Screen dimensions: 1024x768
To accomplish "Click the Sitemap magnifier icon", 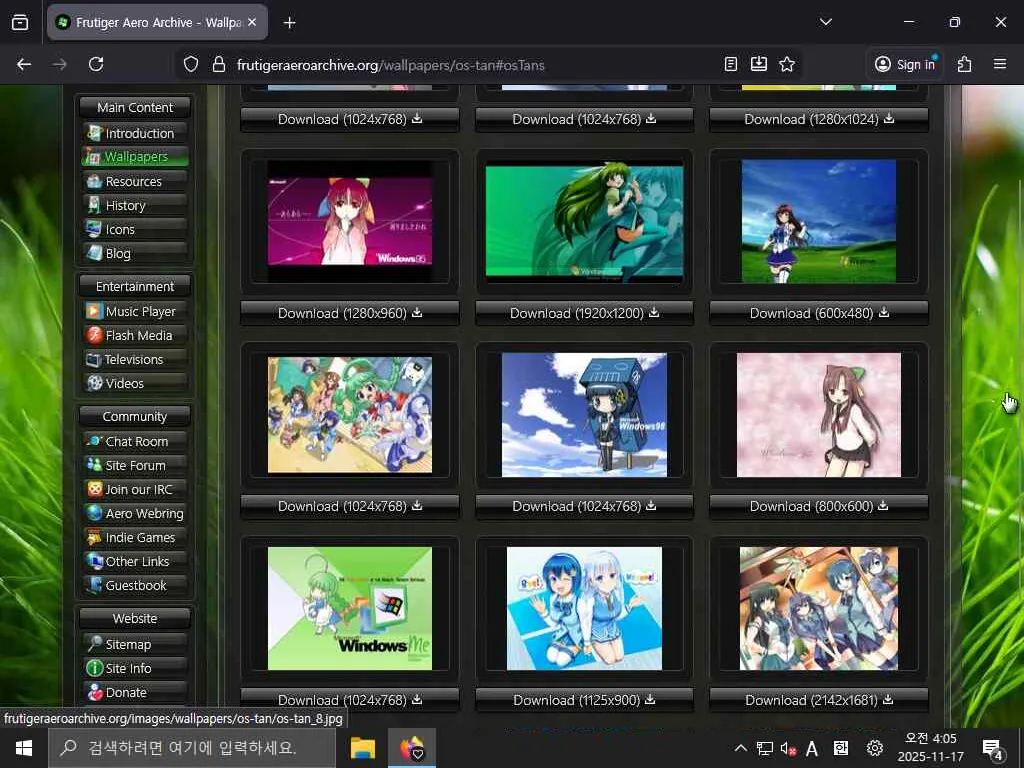I will [94, 644].
